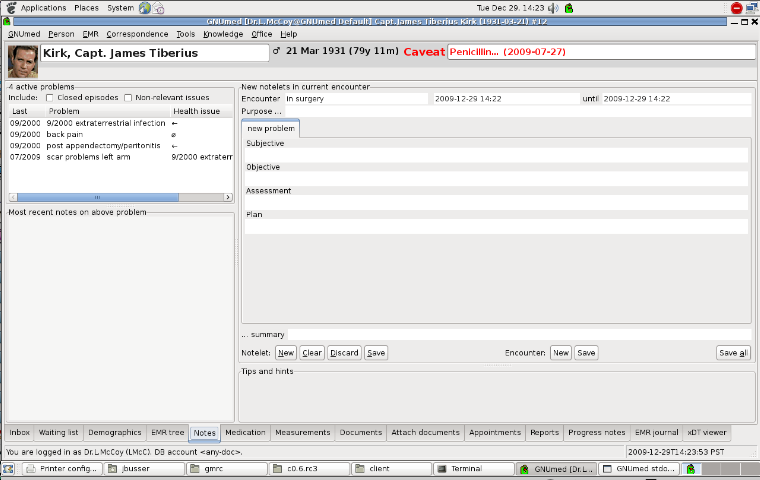This screenshot has width=760, height=480.
Task: Open the mail launcher icon in panel
Action: click(158, 8)
